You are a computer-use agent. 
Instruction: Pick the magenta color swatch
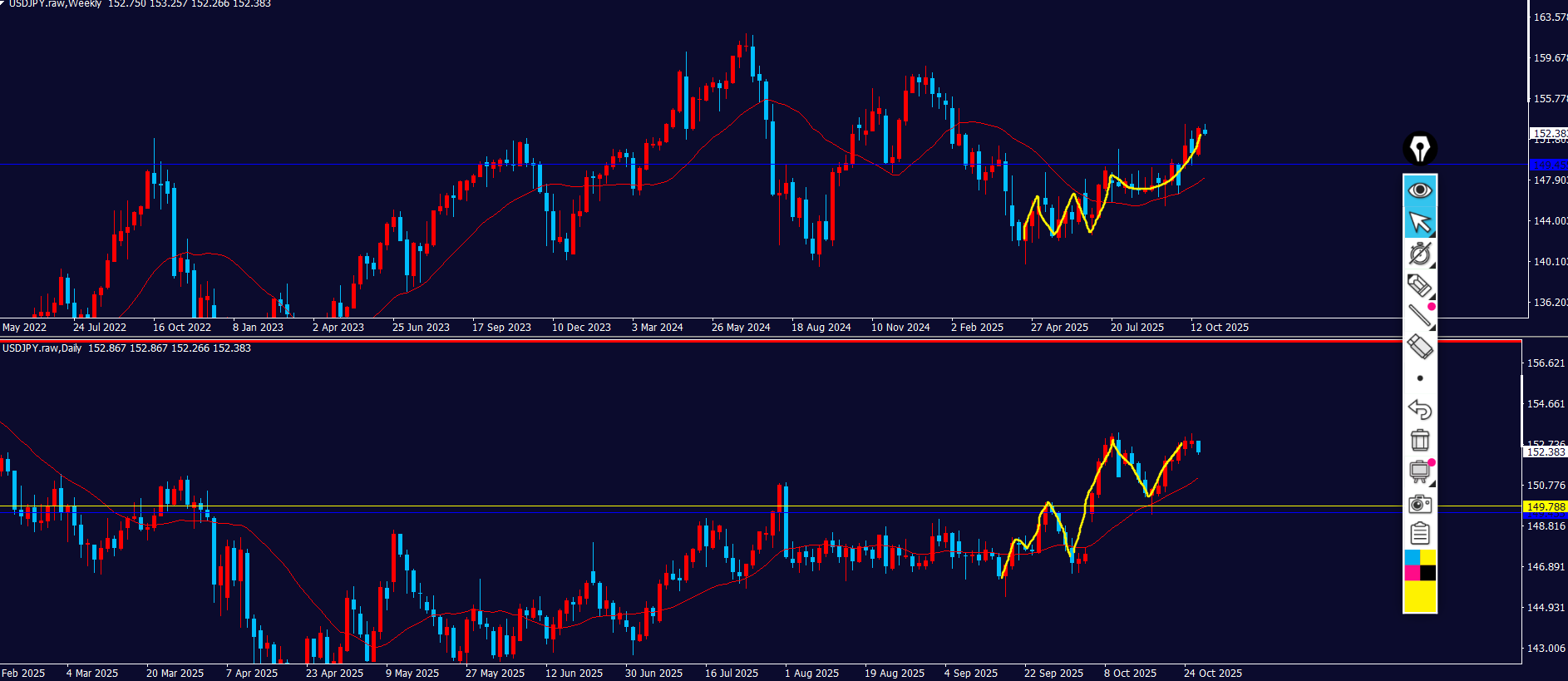point(1412,573)
